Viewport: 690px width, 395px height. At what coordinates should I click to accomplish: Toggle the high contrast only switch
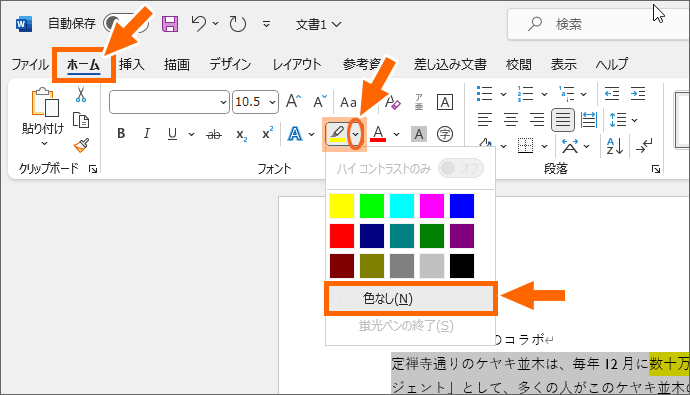461,168
